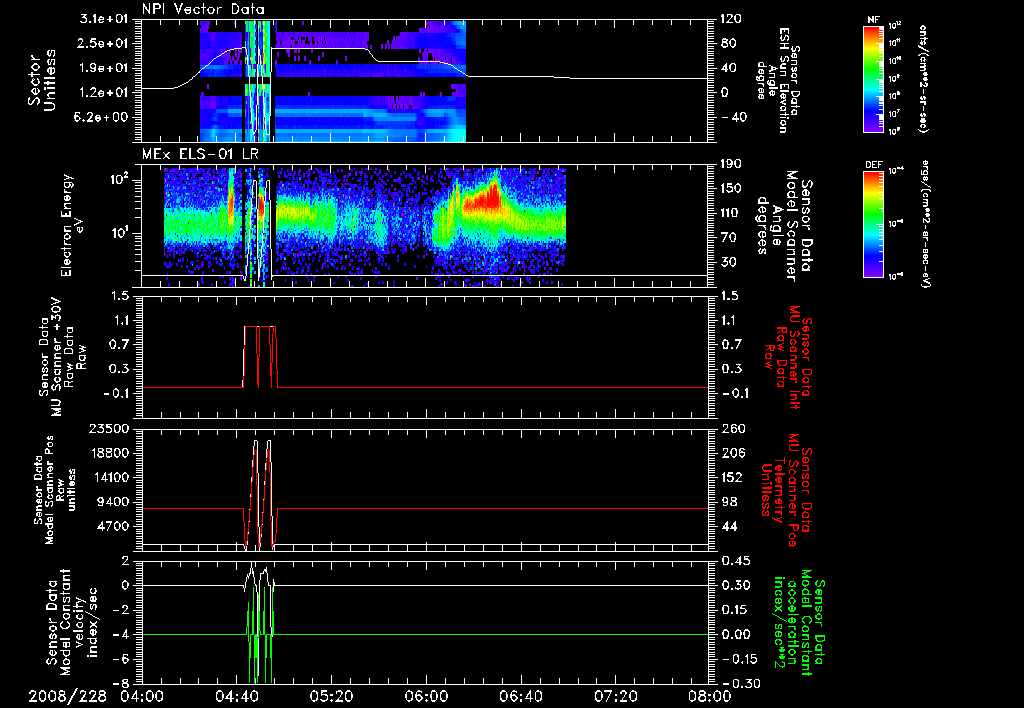Viewport: 1024px width, 708px height.
Task: Click the NPI sector spectrogram plot area
Action: click(x=333, y=80)
